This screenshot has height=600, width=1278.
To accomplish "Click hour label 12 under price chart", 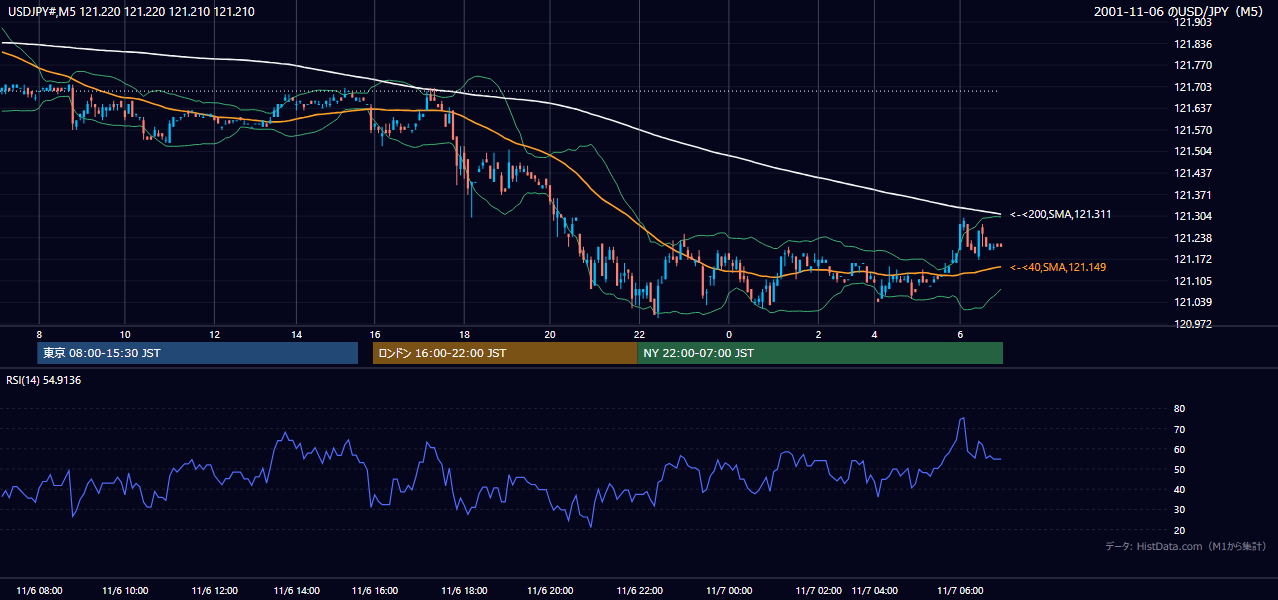I will click(x=215, y=334).
